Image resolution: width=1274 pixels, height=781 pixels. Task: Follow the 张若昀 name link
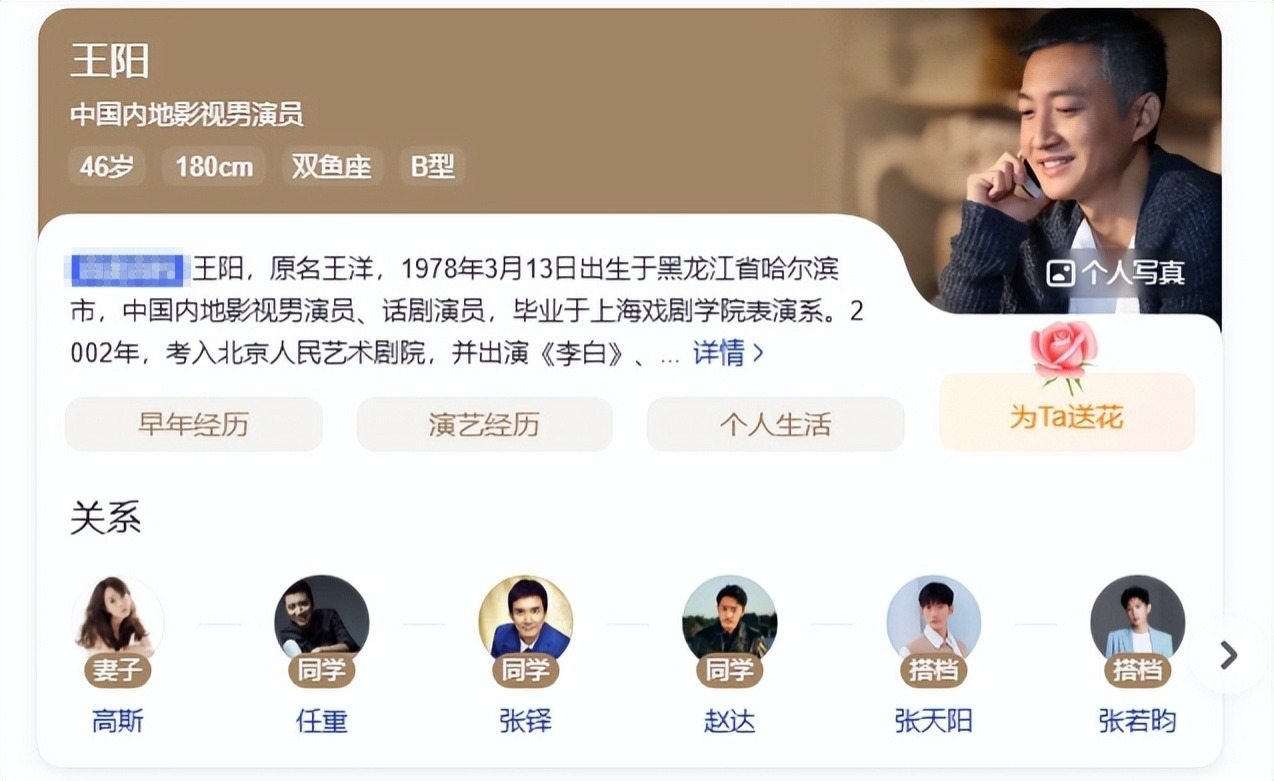[1138, 720]
